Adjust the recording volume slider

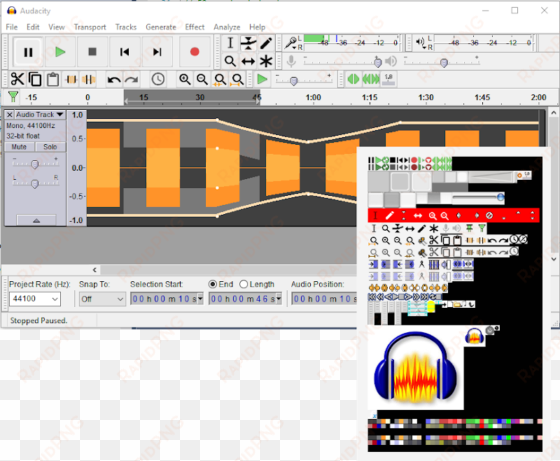(378, 62)
